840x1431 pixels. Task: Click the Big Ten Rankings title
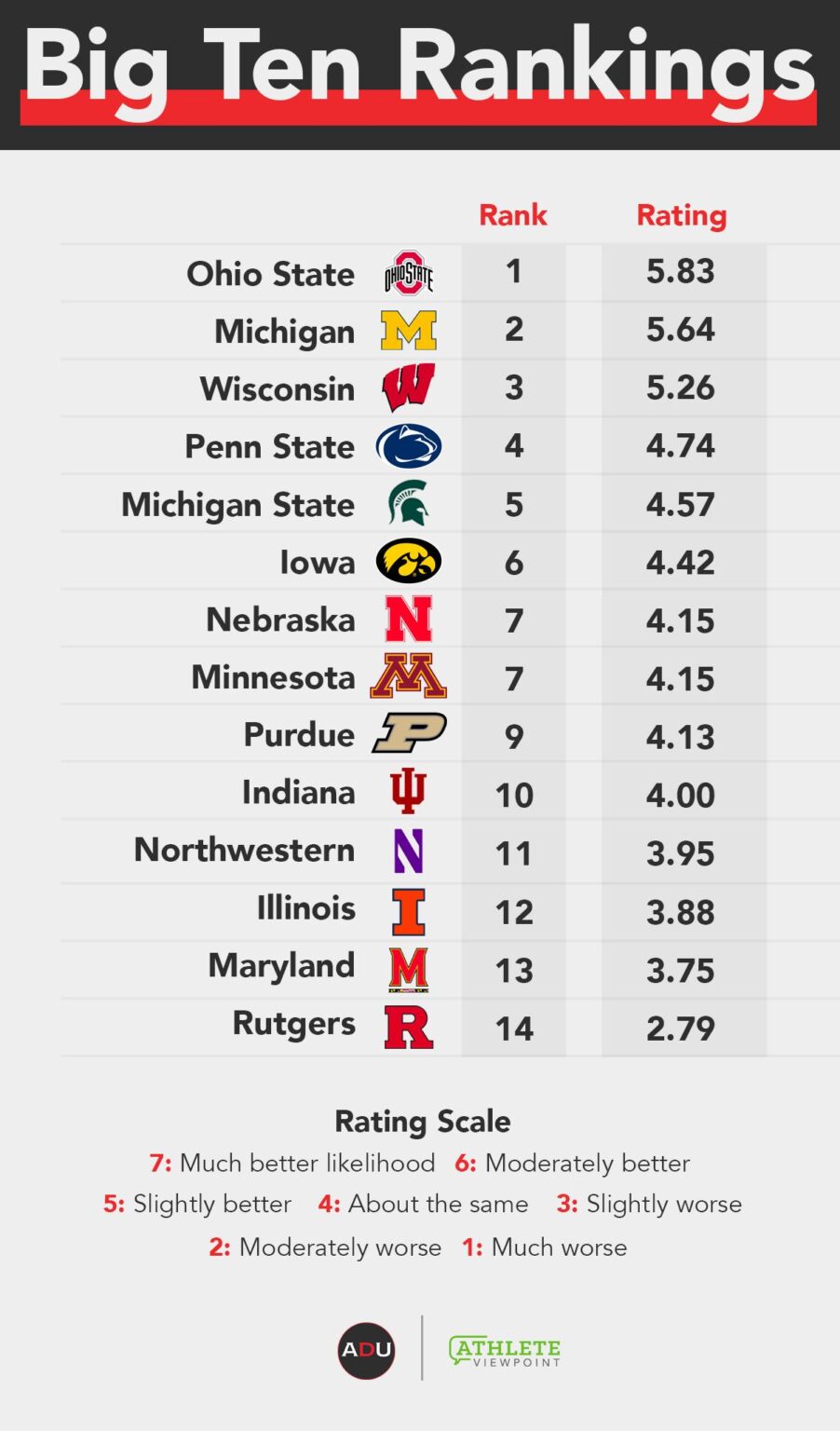tap(419, 67)
